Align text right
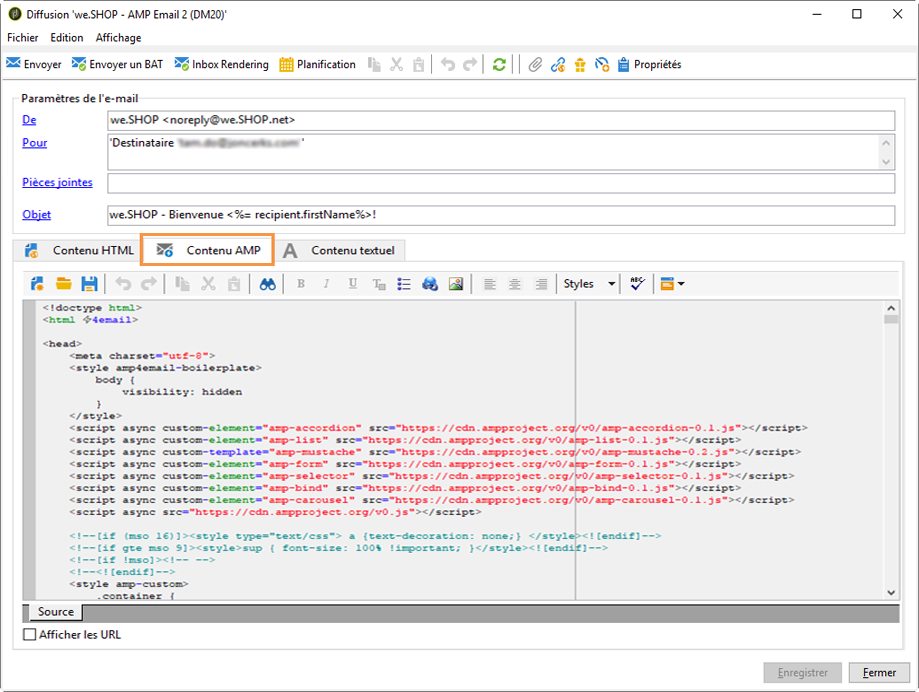919x692 pixels. [x=540, y=284]
